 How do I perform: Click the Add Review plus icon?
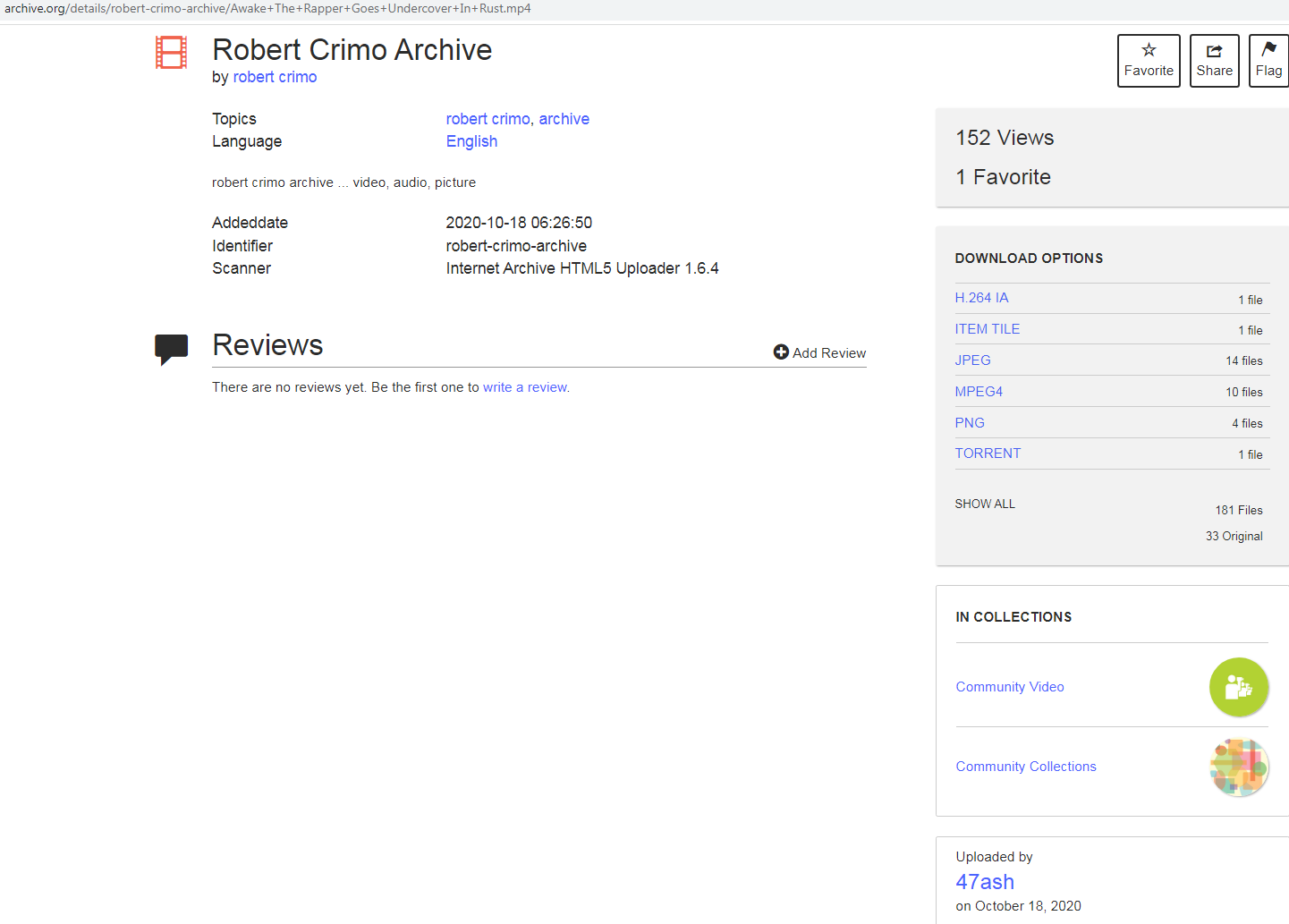[781, 352]
